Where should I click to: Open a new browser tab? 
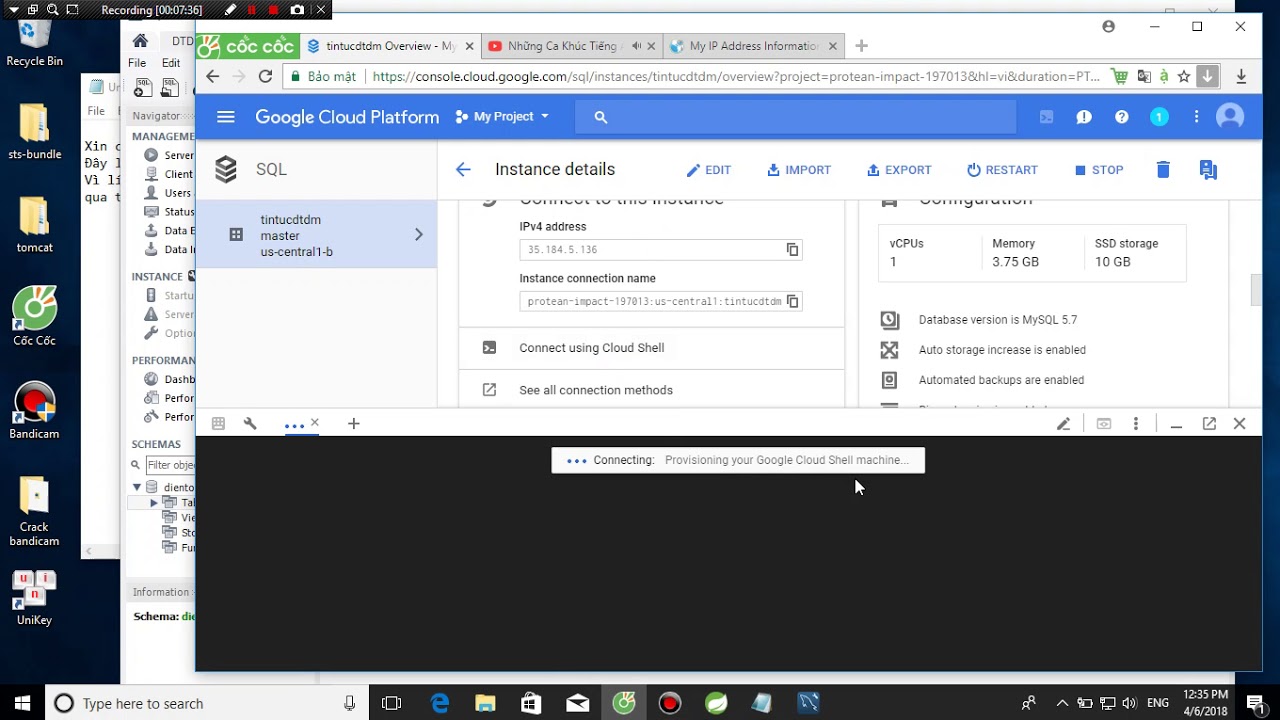coord(861,46)
